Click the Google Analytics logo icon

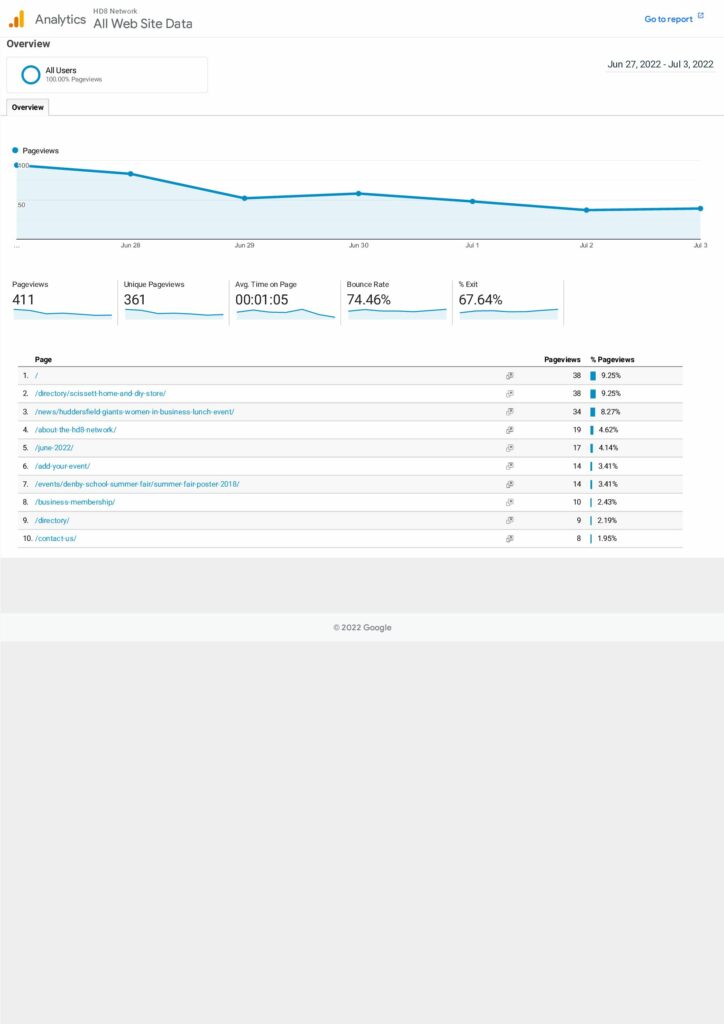(x=16, y=19)
